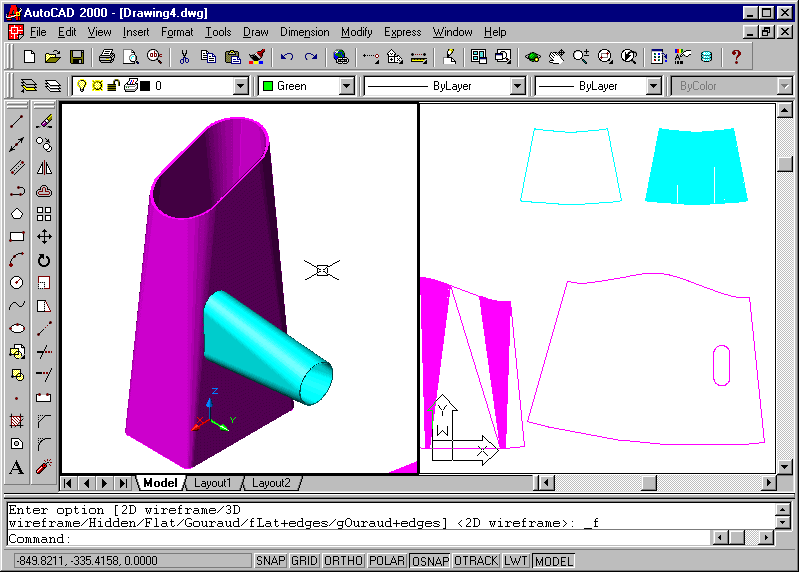Toggle layer 0 on/off lightbulb
Viewport: 799px width, 572px height.
click(82, 86)
